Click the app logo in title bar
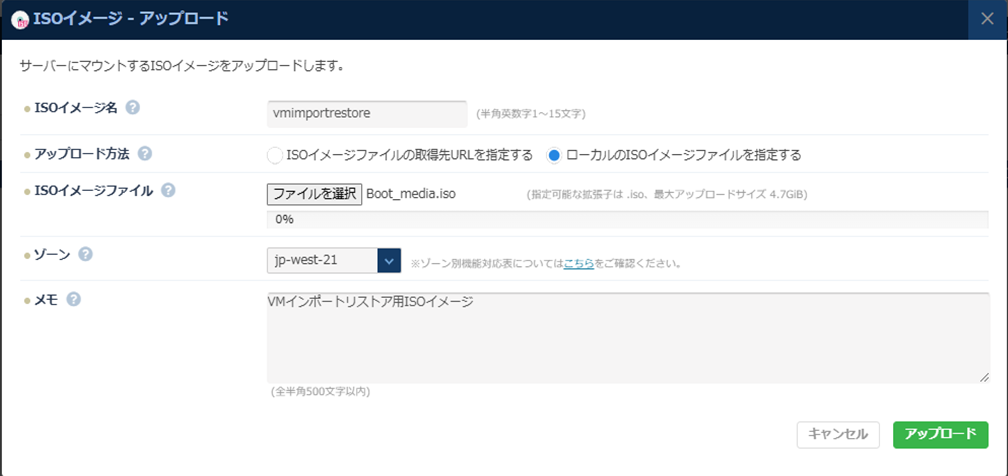Viewport: 1008px width, 476px height. tap(18, 17)
